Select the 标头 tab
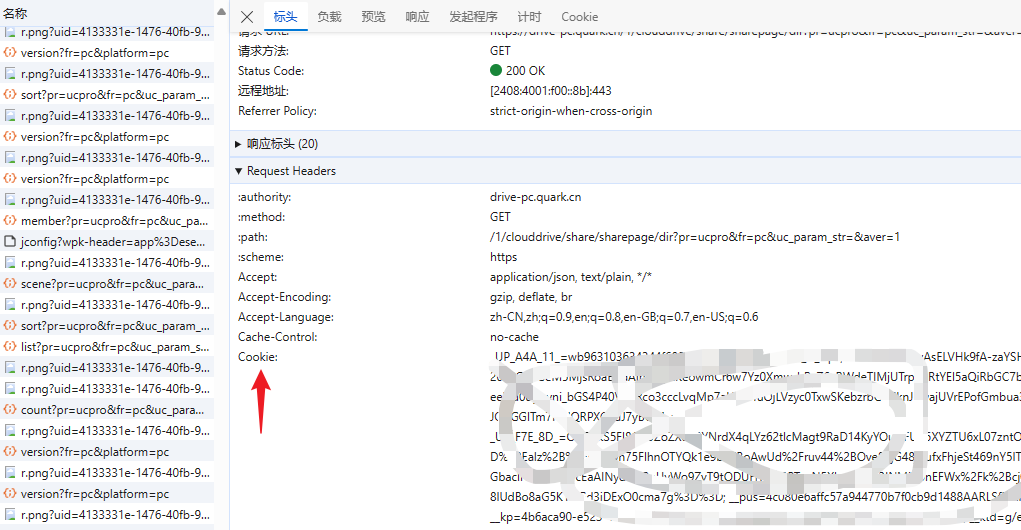The height and width of the screenshot is (530, 1021). [285, 17]
